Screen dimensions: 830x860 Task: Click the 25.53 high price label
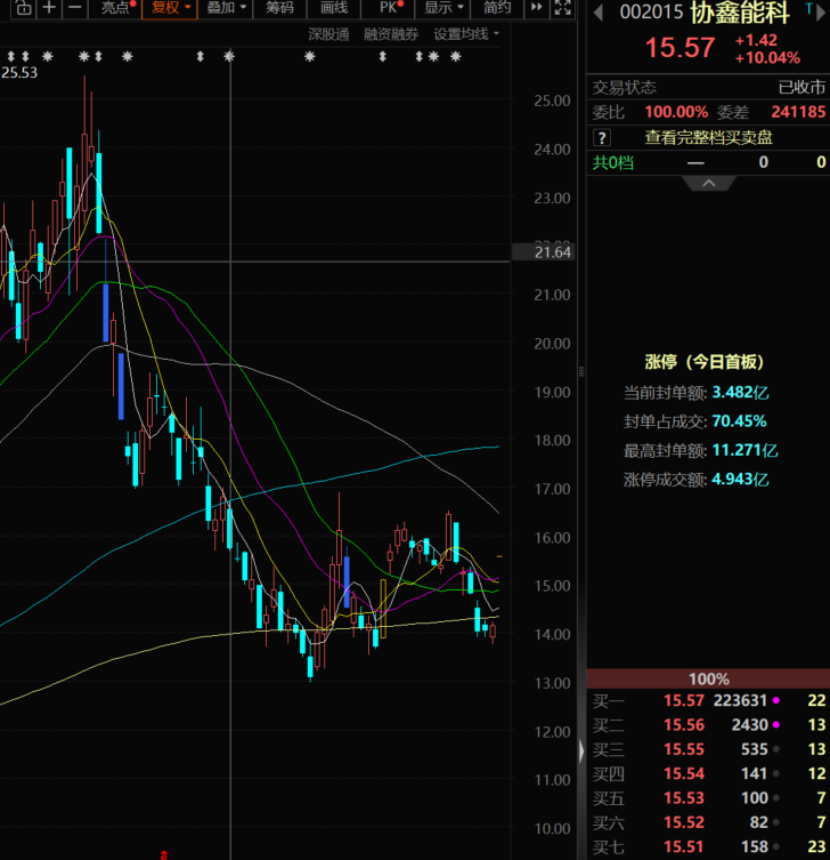(19, 73)
